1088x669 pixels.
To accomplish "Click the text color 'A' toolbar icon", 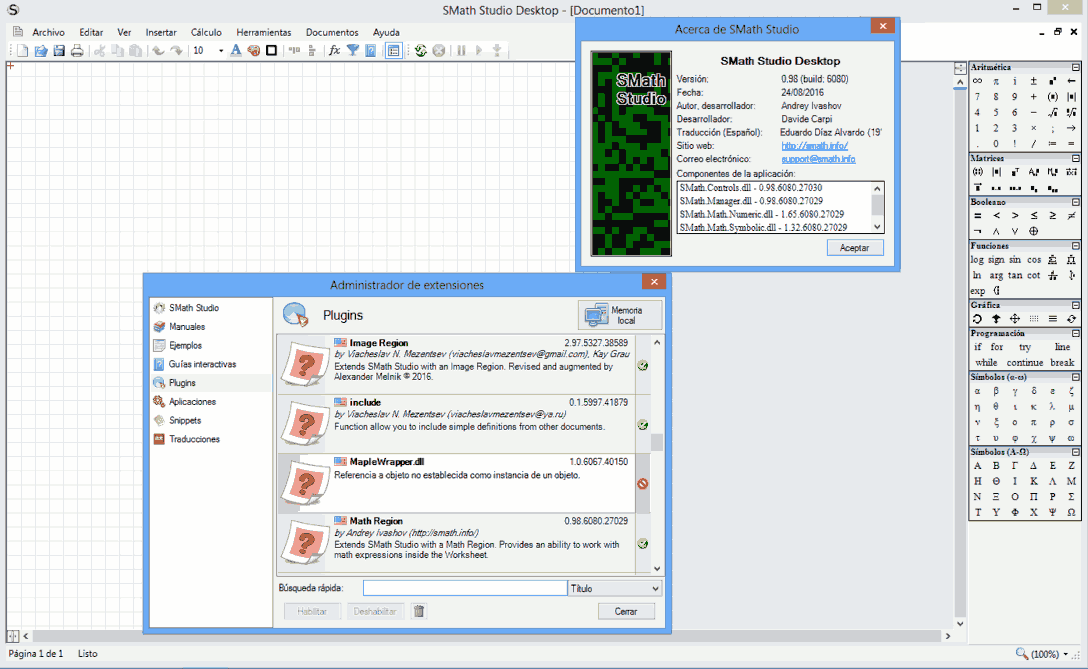I will coord(236,50).
